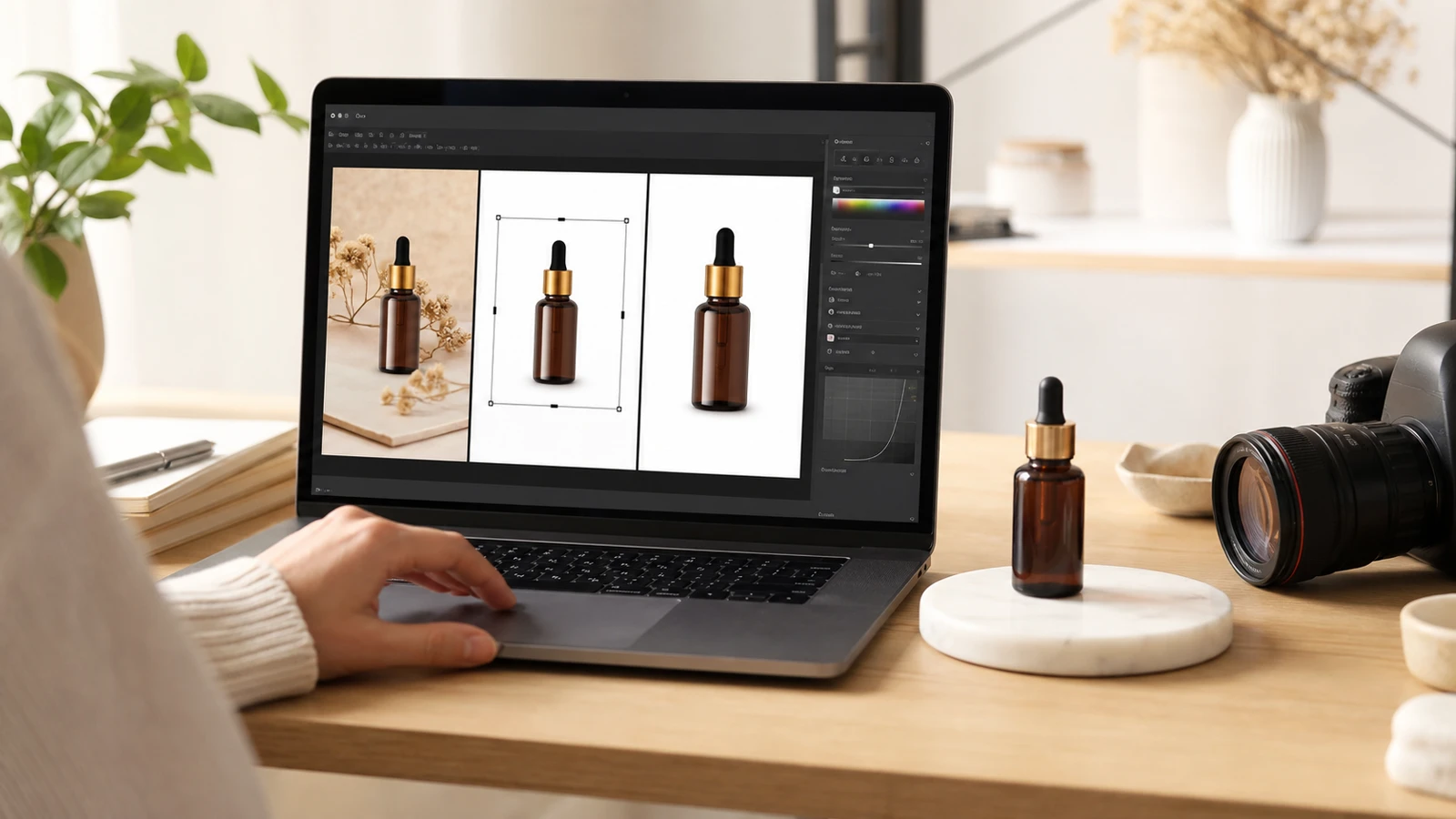1456x819 pixels.
Task: Click the settings icon at the panel header's right
Action: (928, 143)
